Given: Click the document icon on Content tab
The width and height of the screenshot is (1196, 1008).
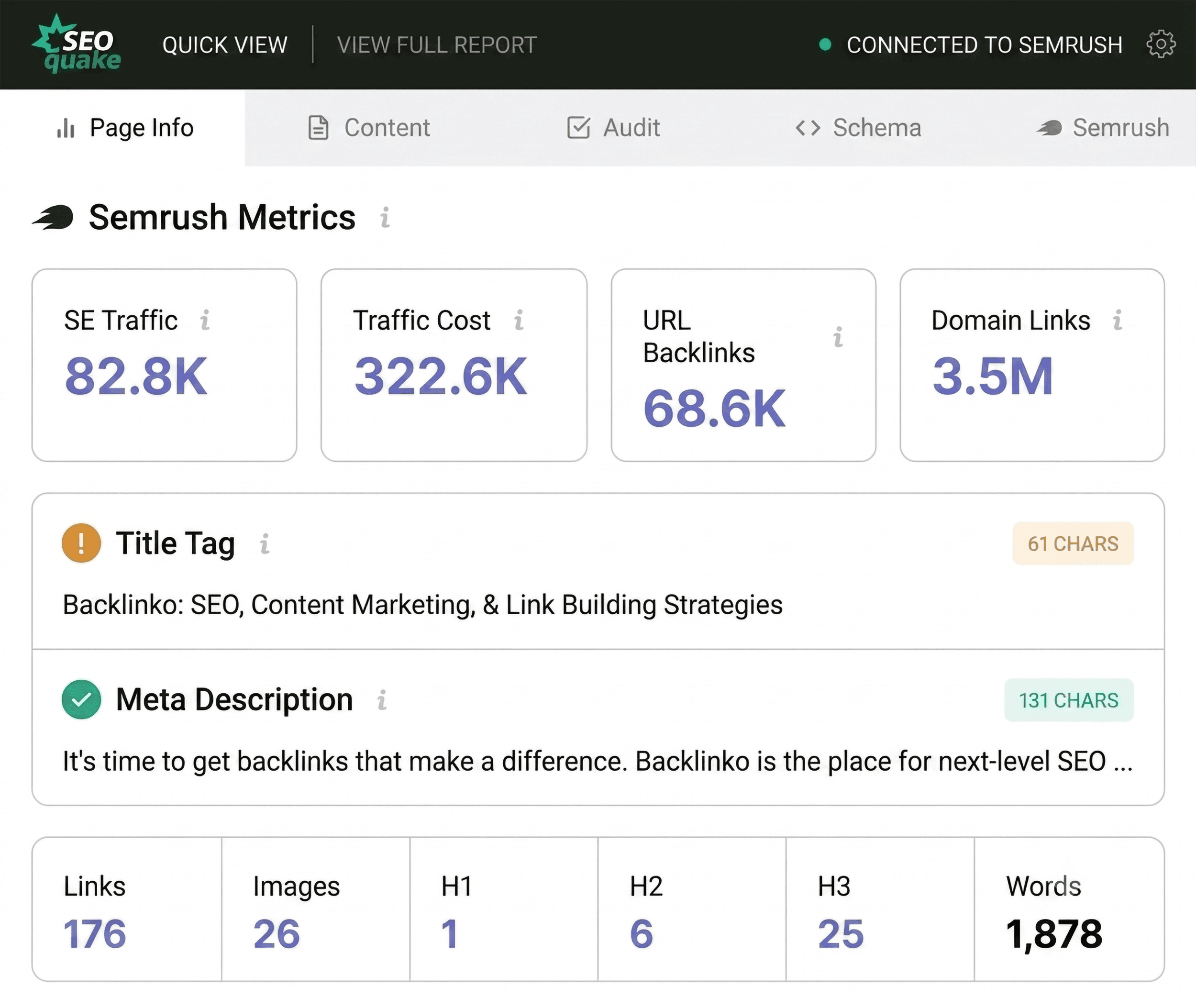Looking at the screenshot, I should (318, 127).
